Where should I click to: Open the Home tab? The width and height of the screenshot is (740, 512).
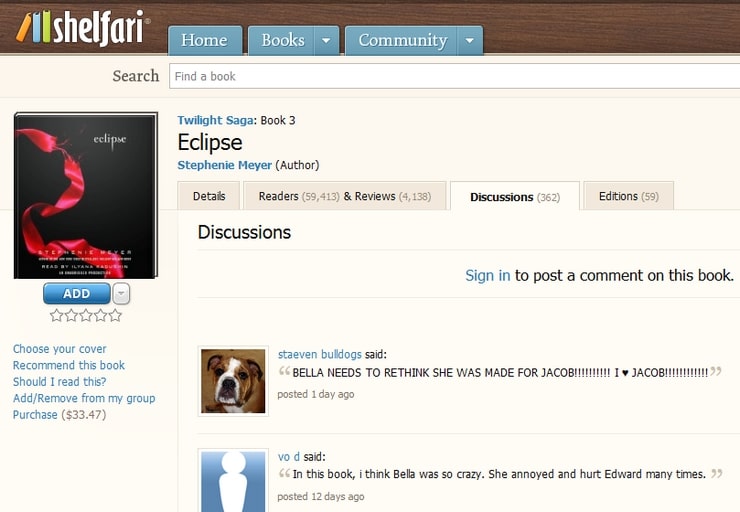pyautogui.click(x=205, y=41)
